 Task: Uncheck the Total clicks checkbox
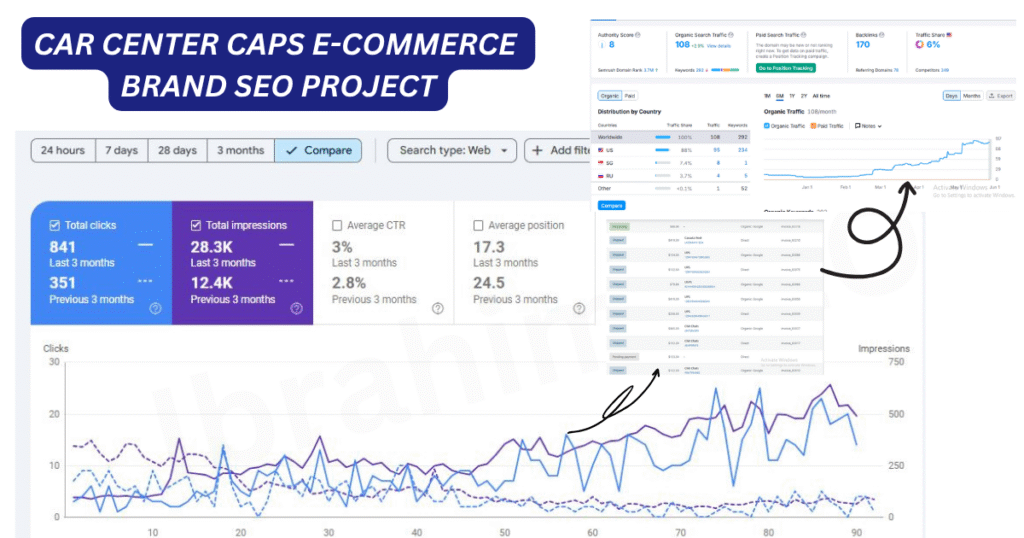pyautogui.click(x=56, y=226)
